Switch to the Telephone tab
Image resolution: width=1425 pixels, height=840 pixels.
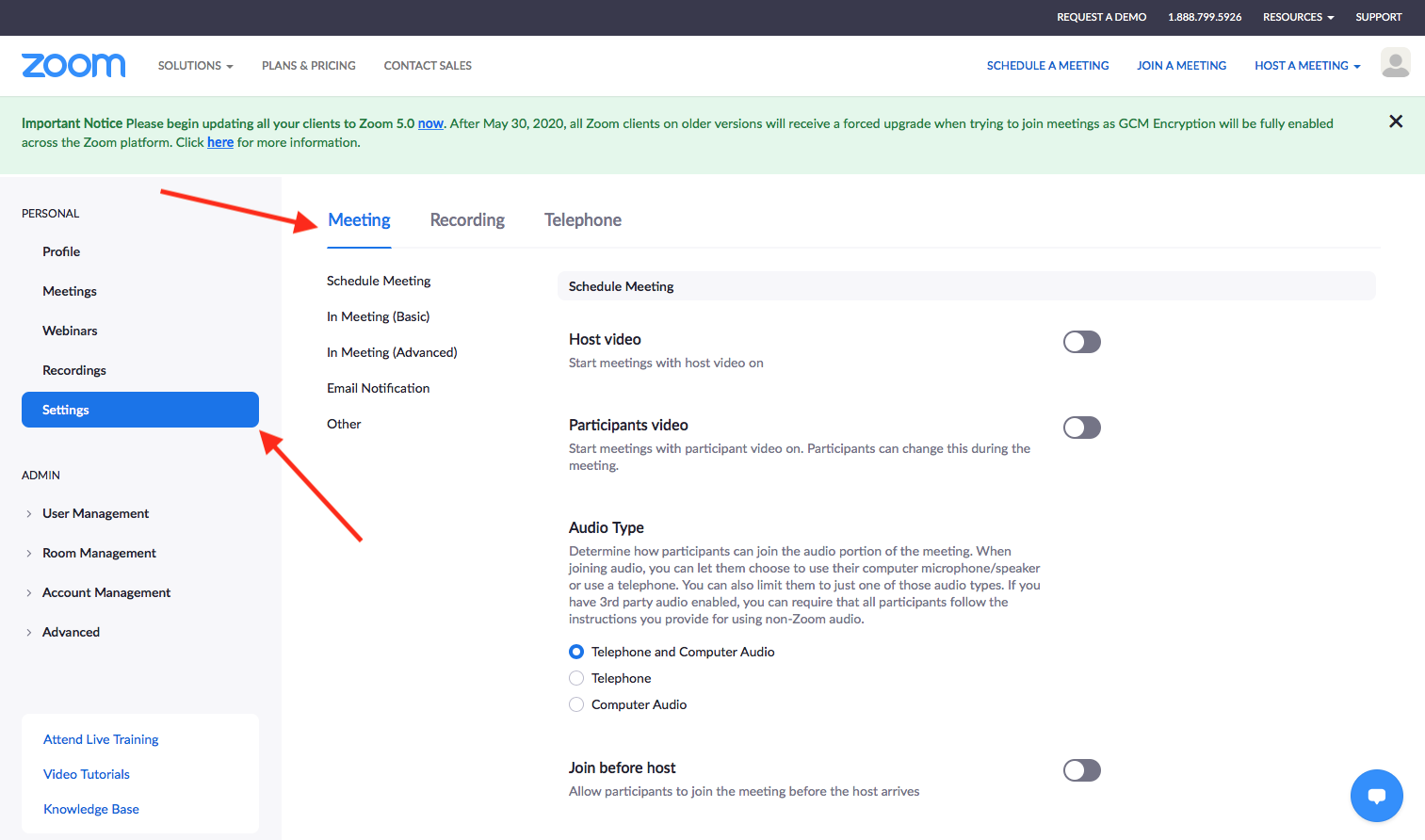582,220
